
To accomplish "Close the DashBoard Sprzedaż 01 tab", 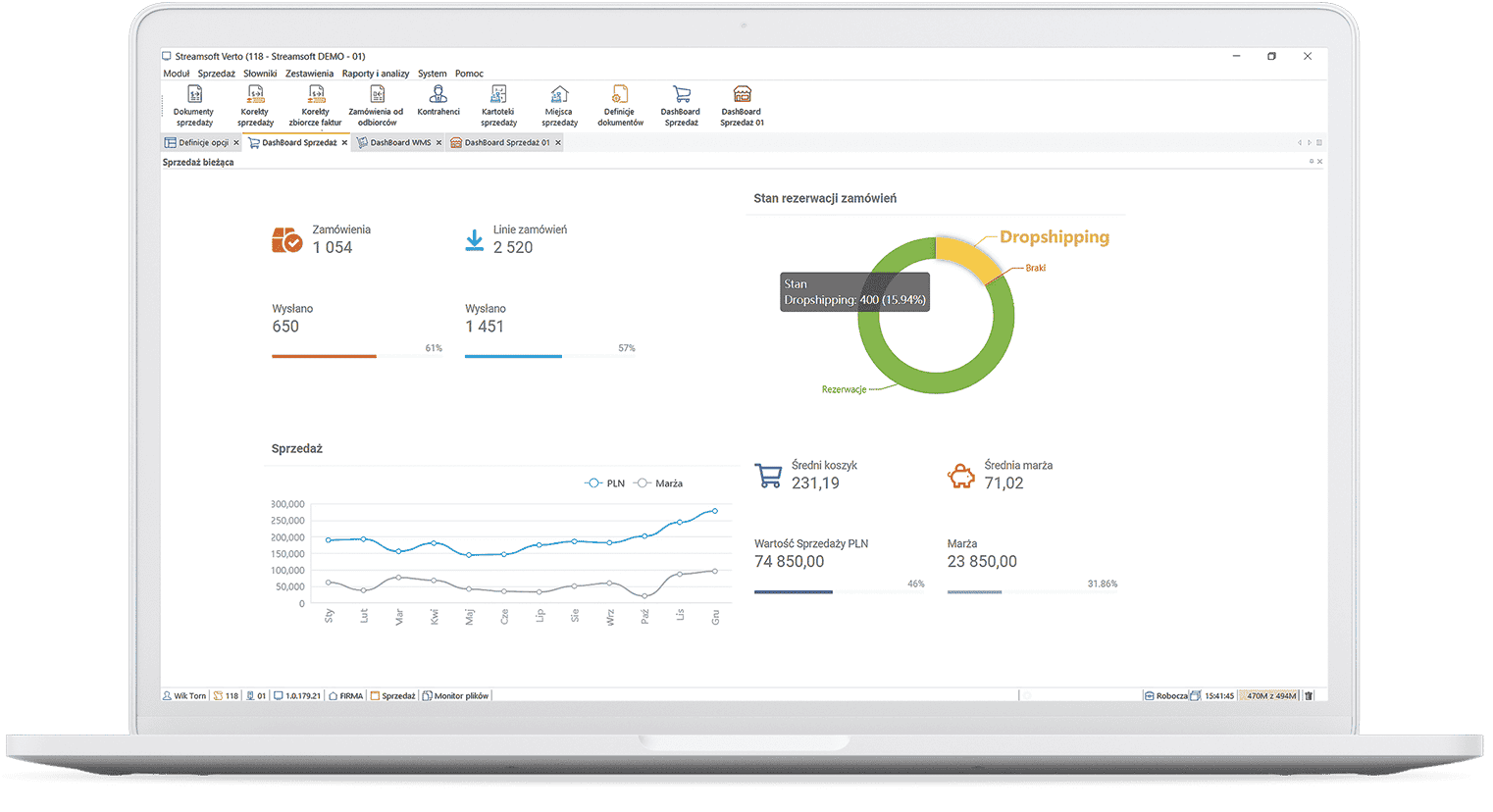I will coord(558,143).
